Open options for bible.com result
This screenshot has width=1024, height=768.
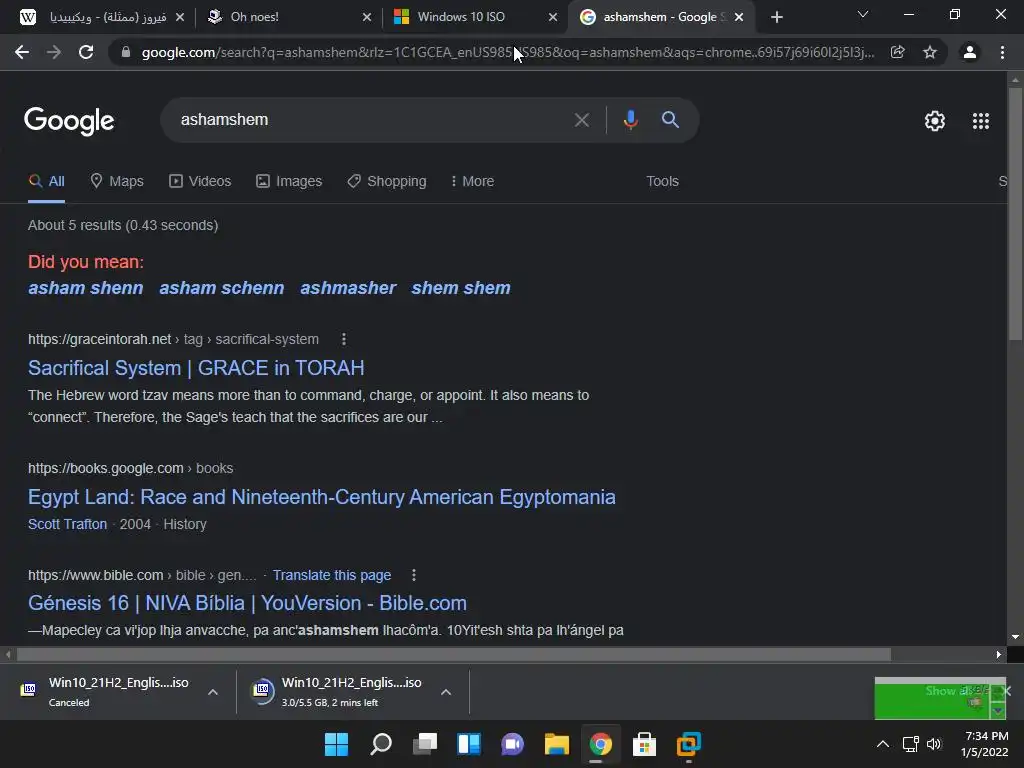tap(413, 575)
